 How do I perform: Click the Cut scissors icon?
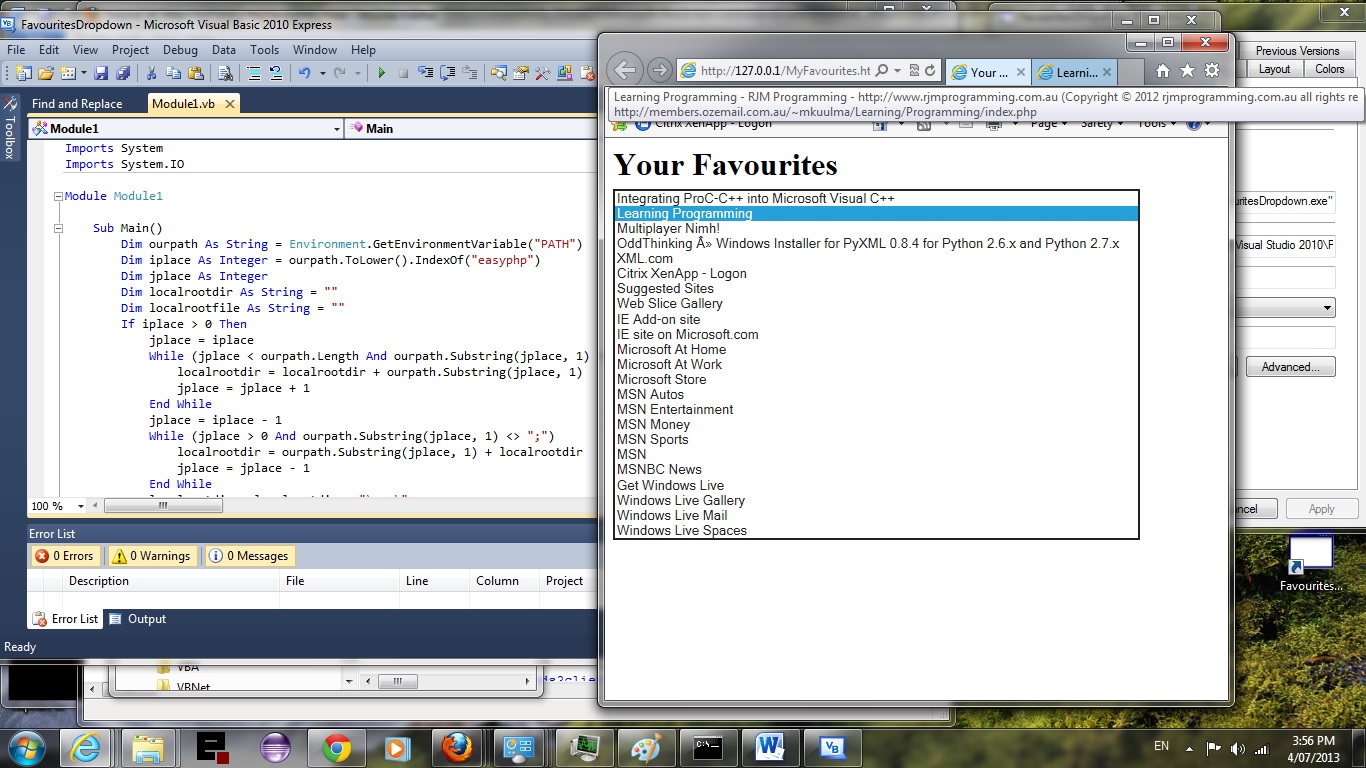(151, 73)
